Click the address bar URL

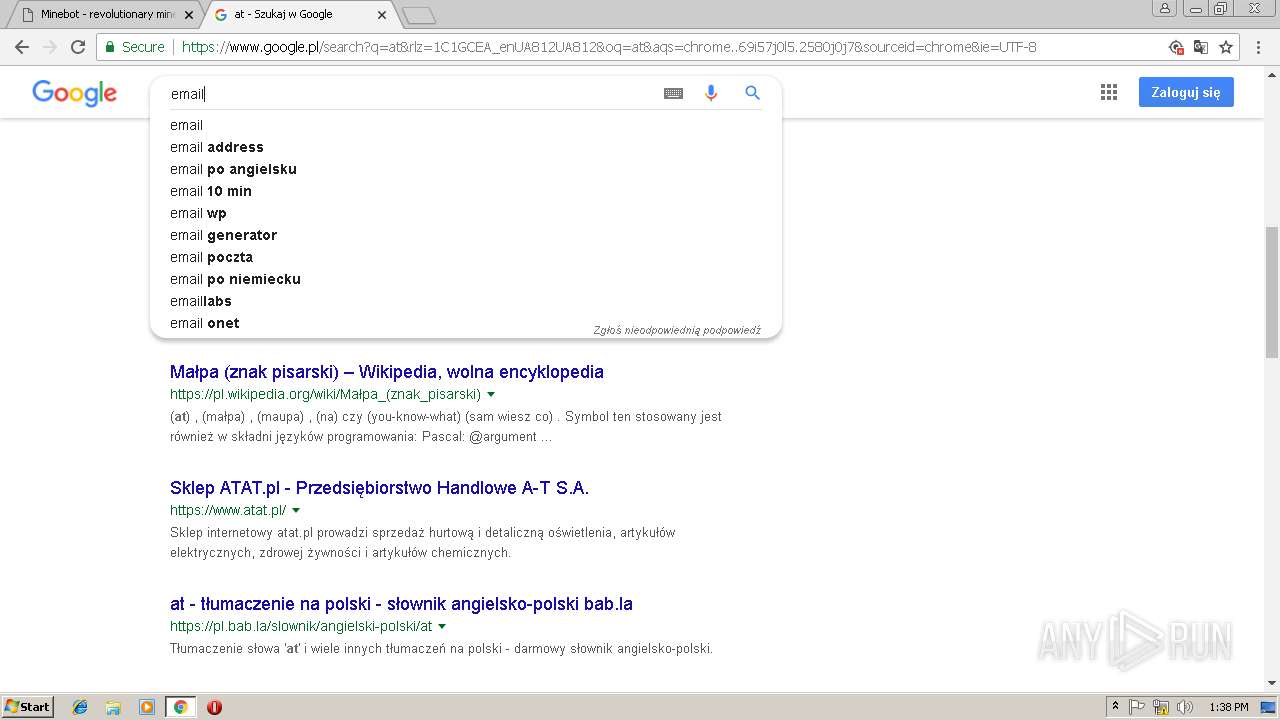[608, 47]
